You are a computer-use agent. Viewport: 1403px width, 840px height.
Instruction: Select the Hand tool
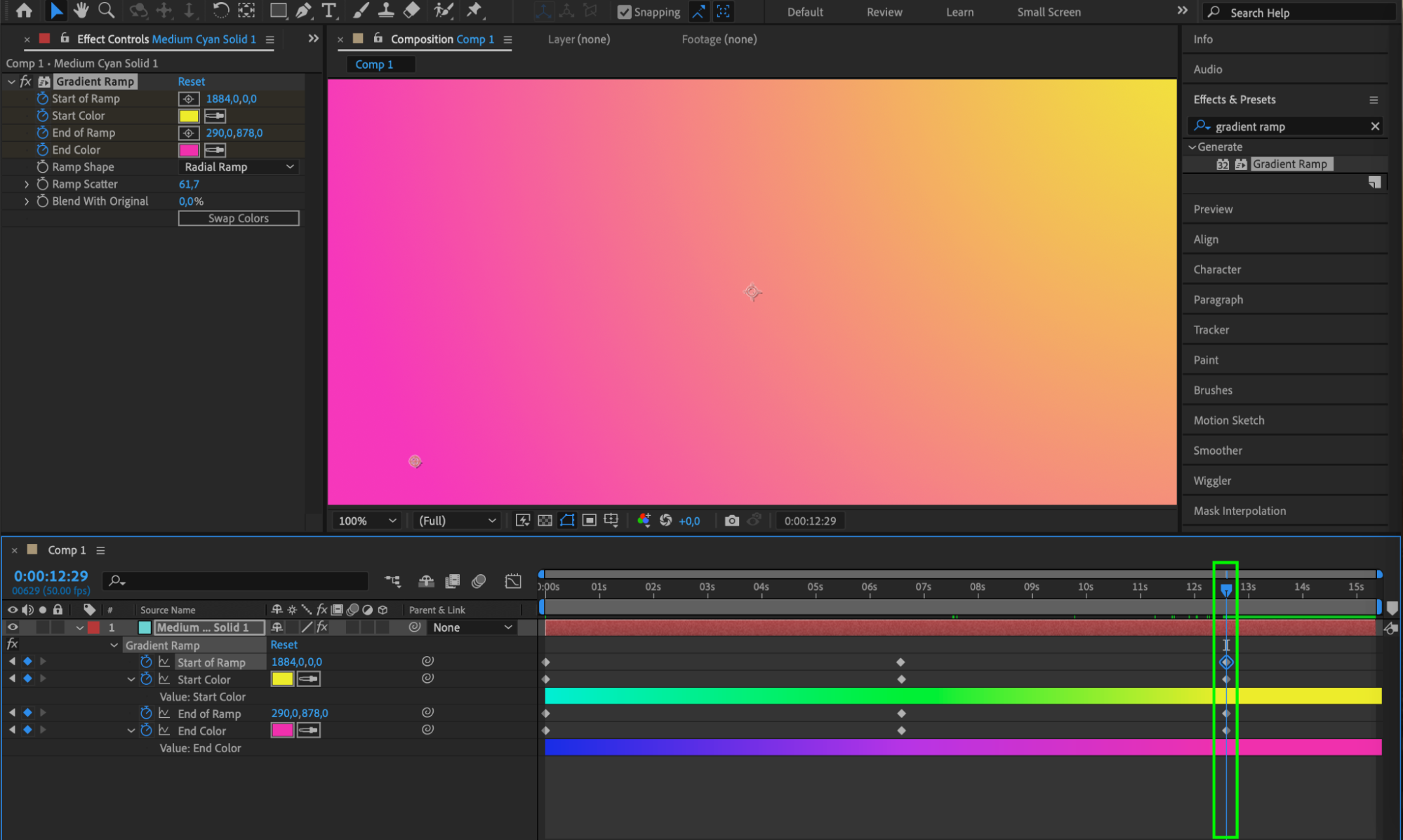[x=81, y=11]
